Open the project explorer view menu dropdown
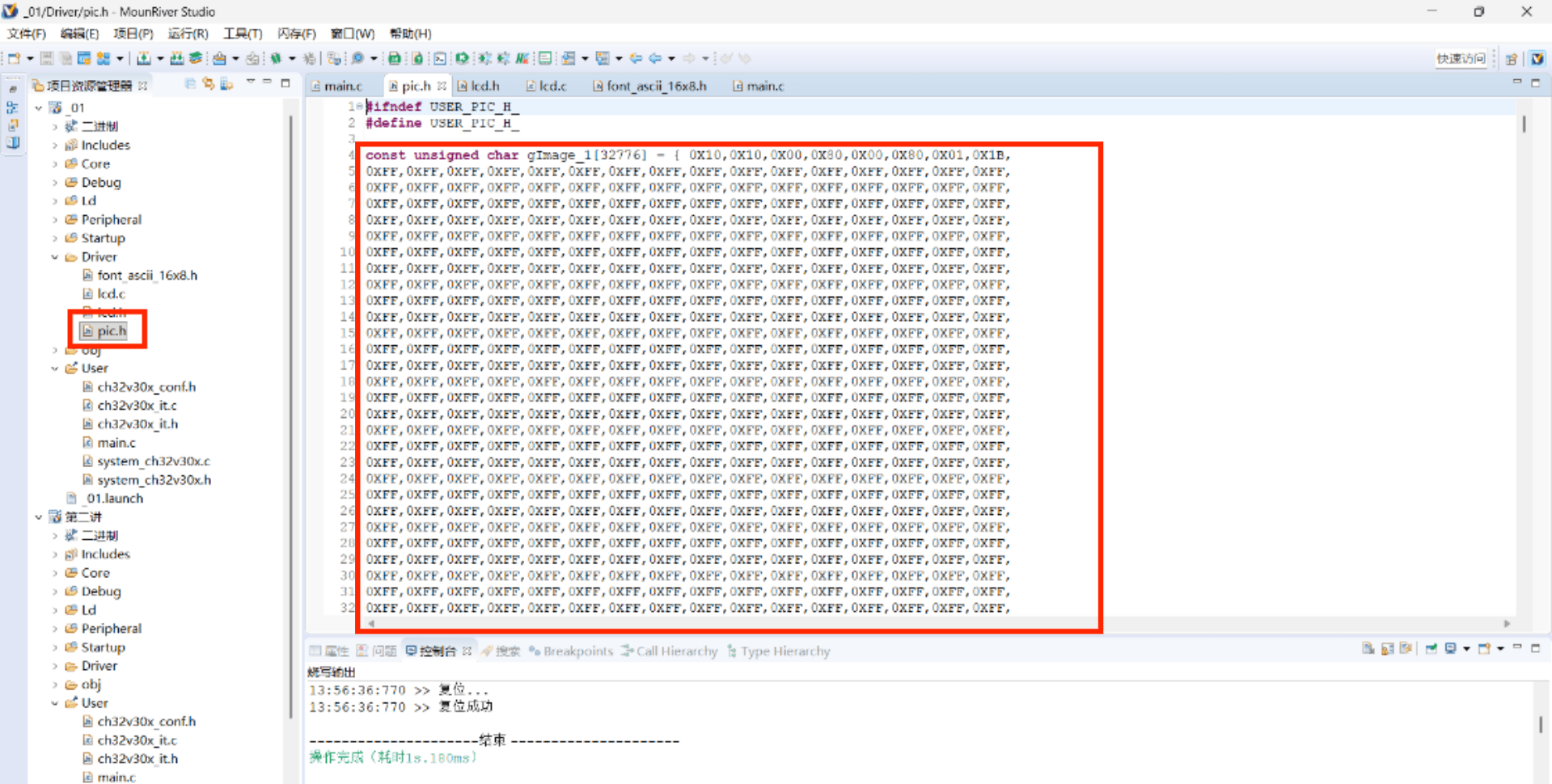Screen dimensions: 1552x784 (x=251, y=82)
